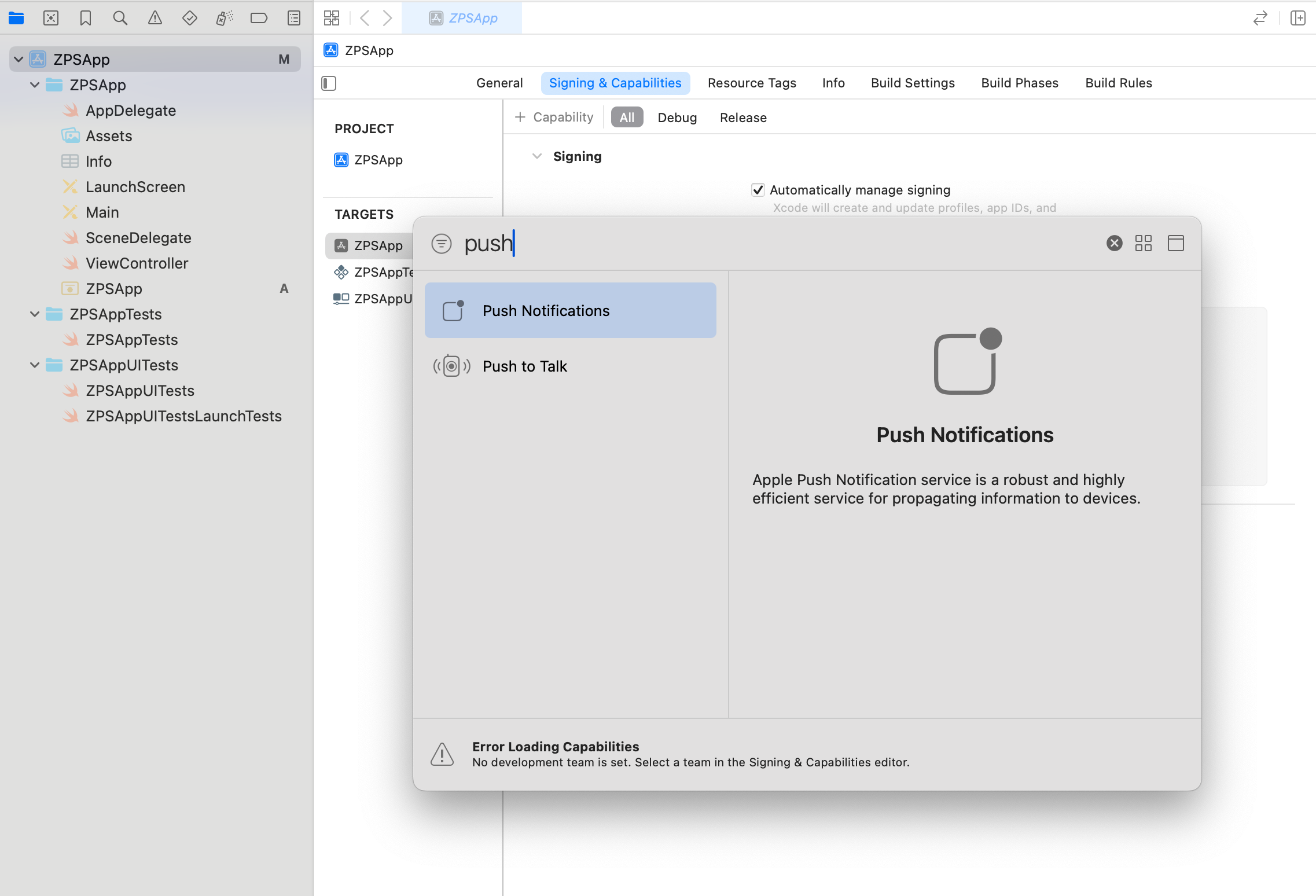Open the source control navigator icon
This screenshot has height=896, width=1316.
click(x=51, y=18)
